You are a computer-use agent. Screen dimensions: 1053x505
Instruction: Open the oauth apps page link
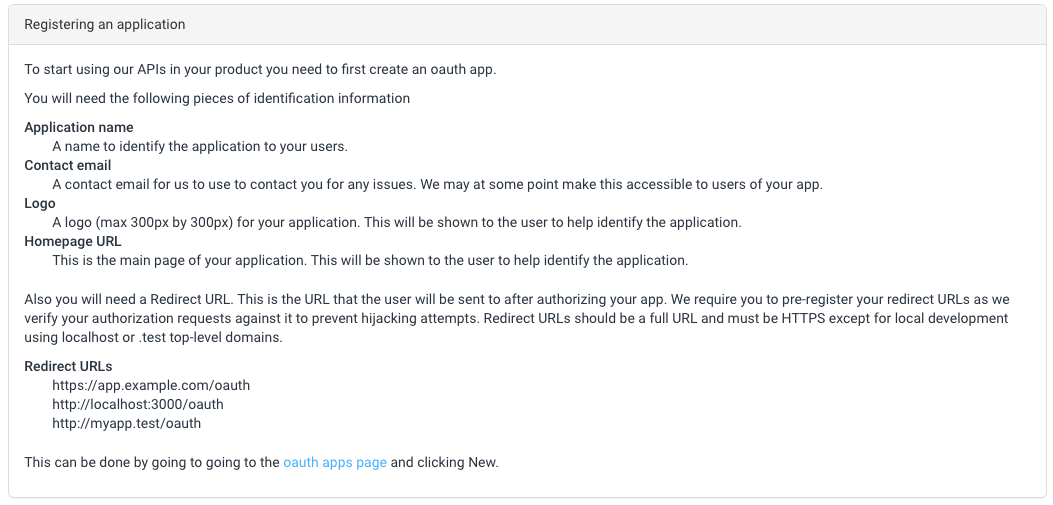334,462
